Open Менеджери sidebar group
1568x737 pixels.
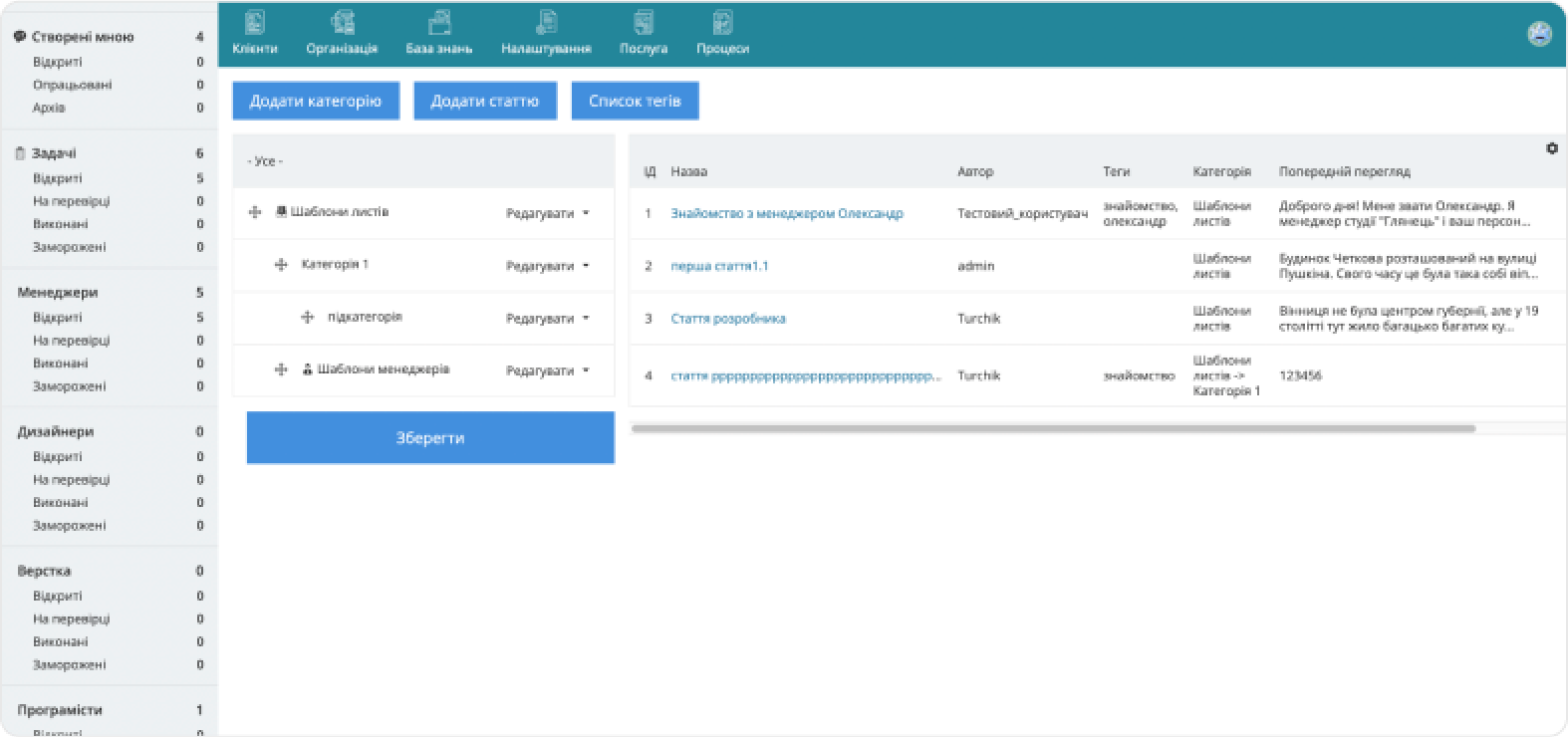click(x=58, y=293)
